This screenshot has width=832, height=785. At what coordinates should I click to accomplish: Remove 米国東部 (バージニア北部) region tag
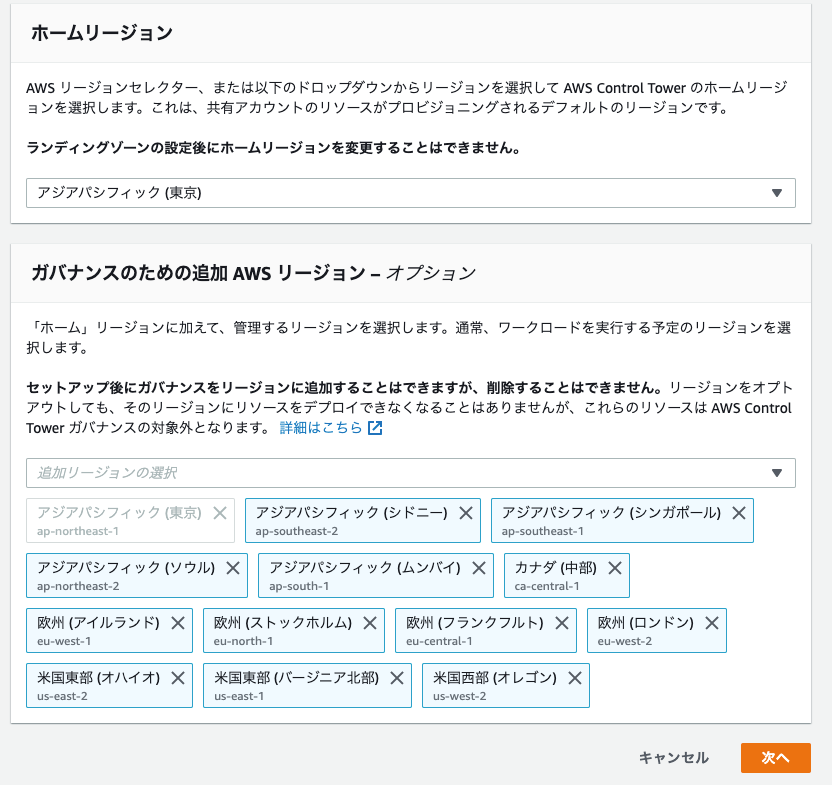coord(397,678)
